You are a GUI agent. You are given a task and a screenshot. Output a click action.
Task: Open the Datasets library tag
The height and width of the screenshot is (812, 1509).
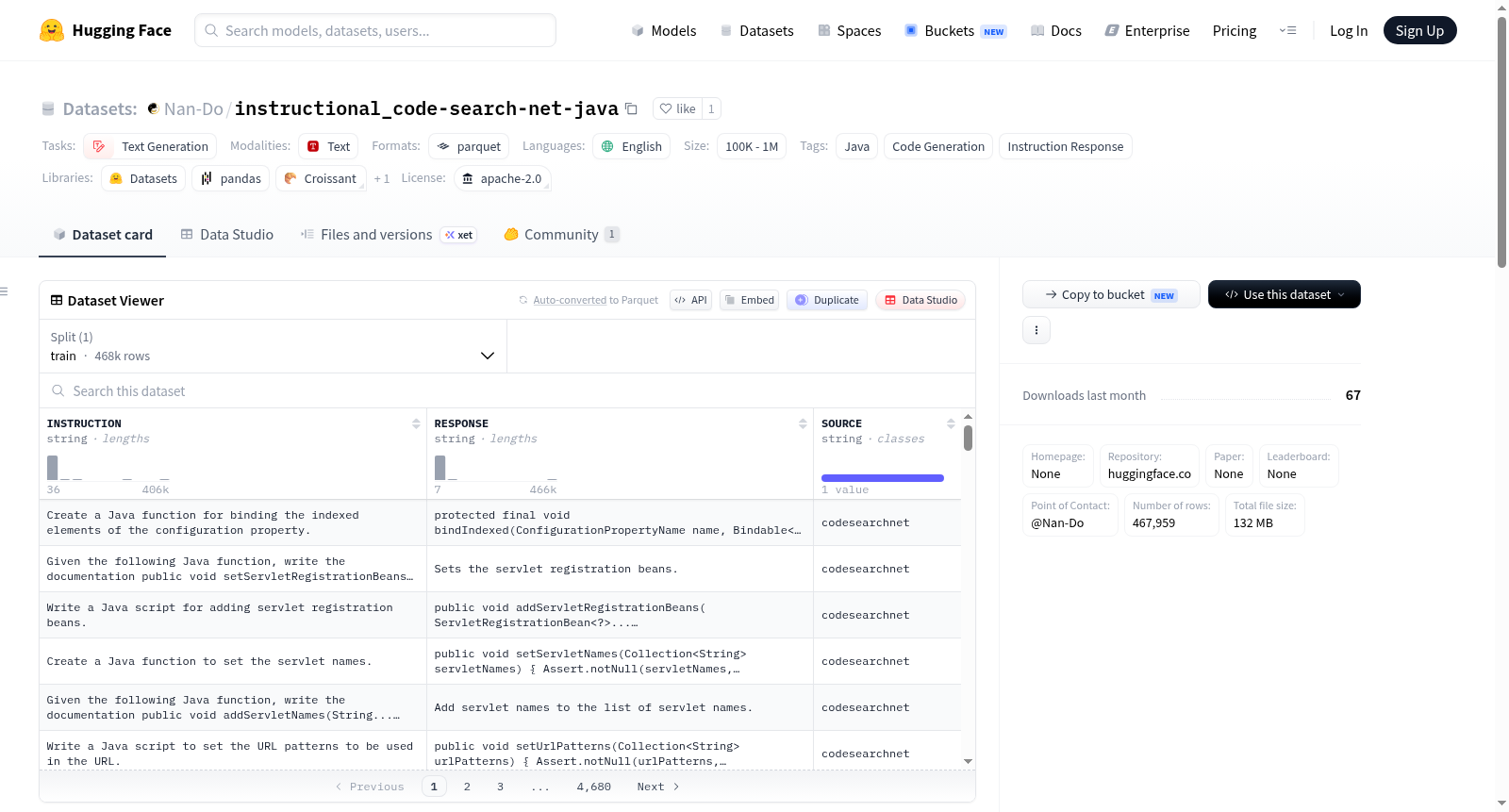tap(143, 178)
